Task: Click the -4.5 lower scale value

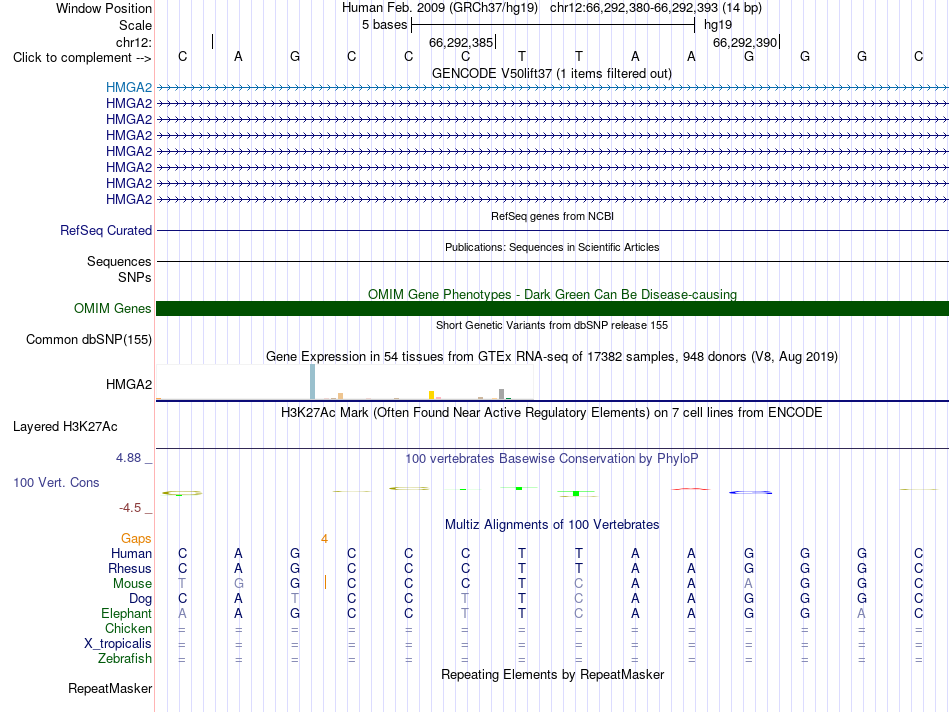Action: (130, 508)
